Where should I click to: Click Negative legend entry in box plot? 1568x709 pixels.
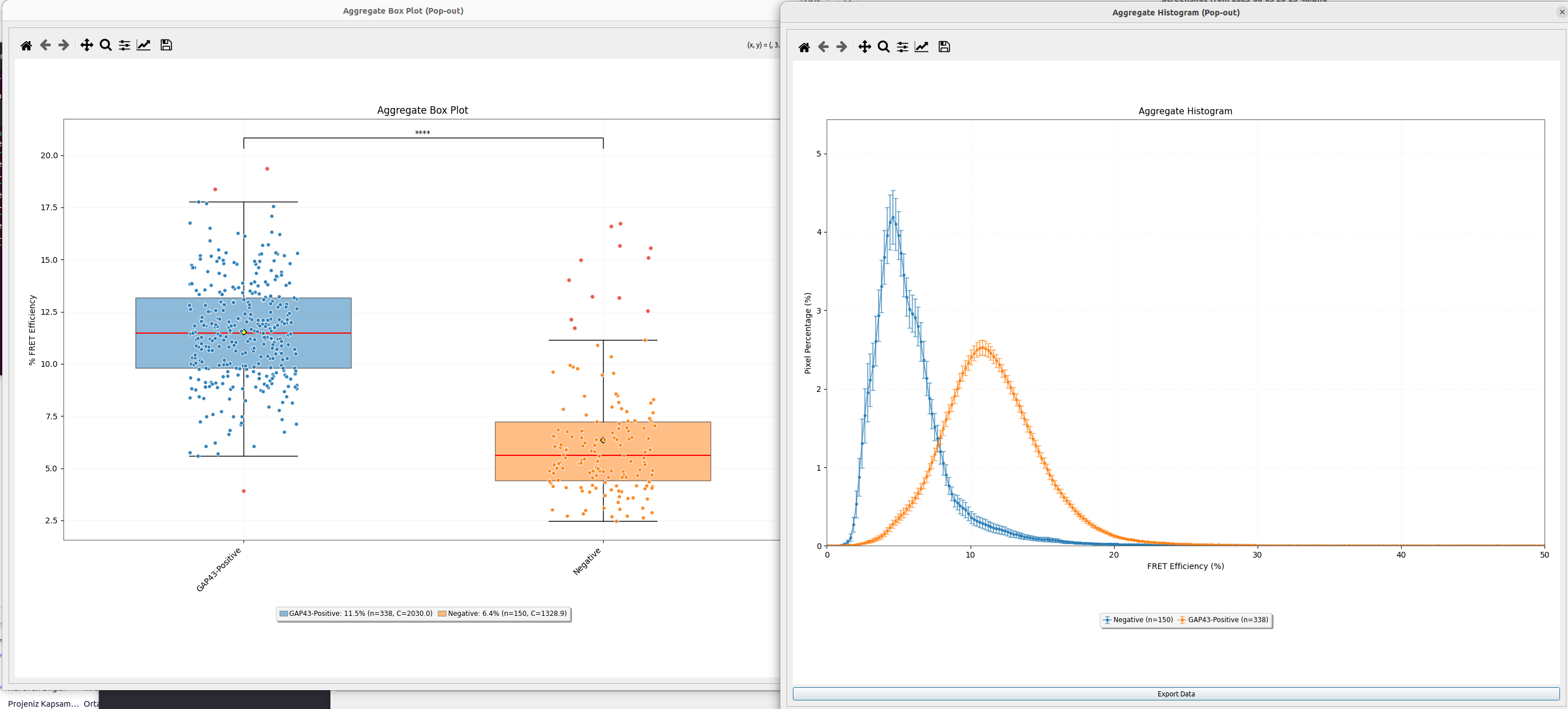coord(502,614)
